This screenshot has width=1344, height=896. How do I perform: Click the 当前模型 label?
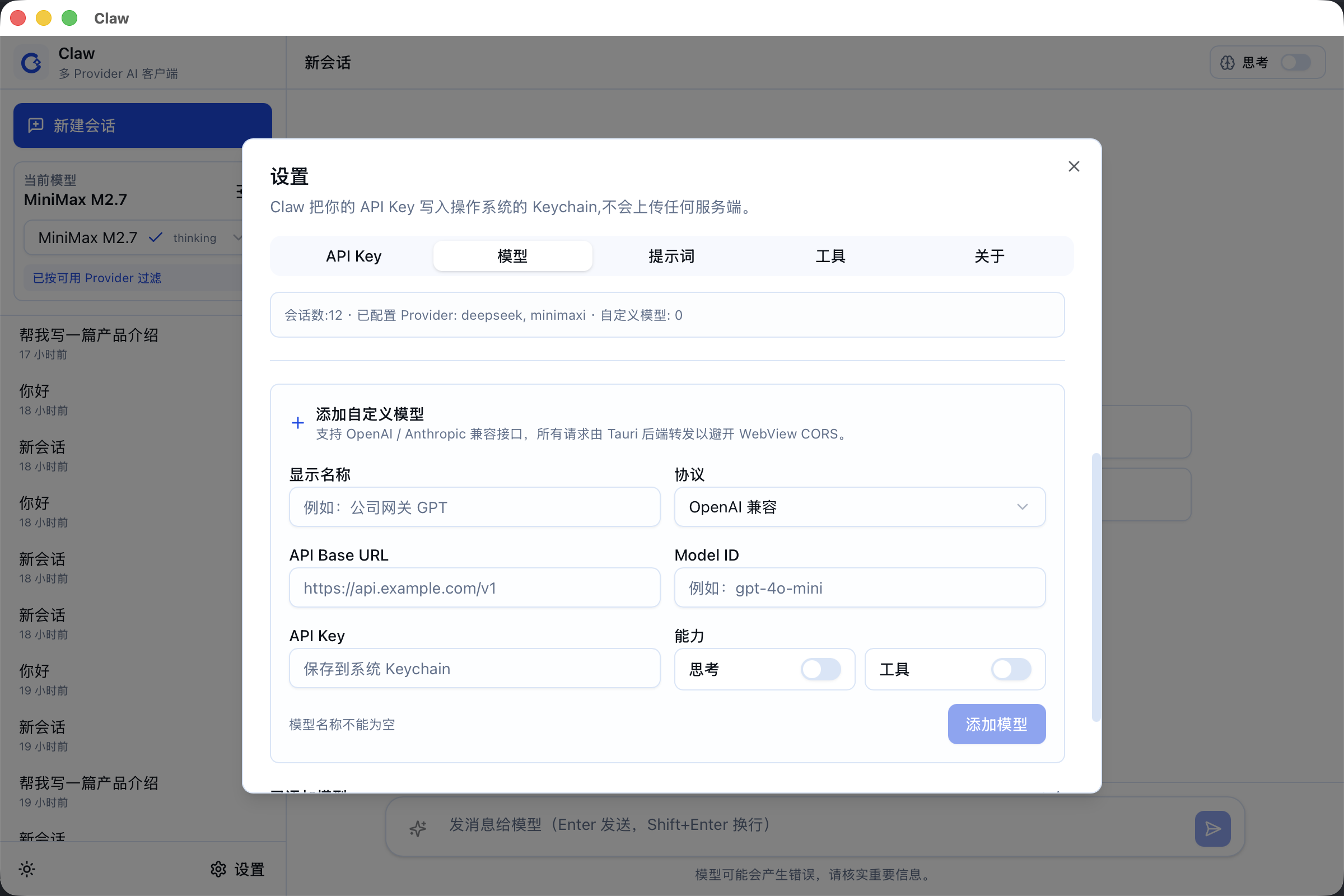pyautogui.click(x=50, y=180)
